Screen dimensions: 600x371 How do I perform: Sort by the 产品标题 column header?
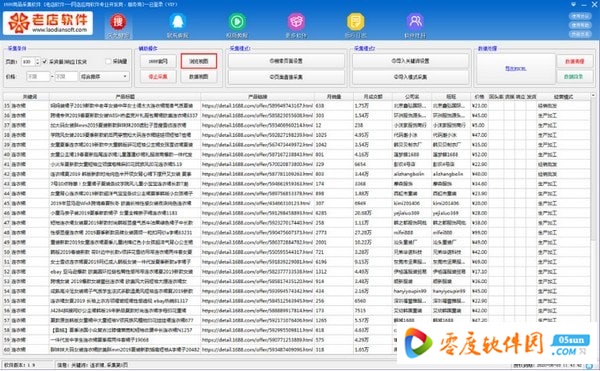125,97
